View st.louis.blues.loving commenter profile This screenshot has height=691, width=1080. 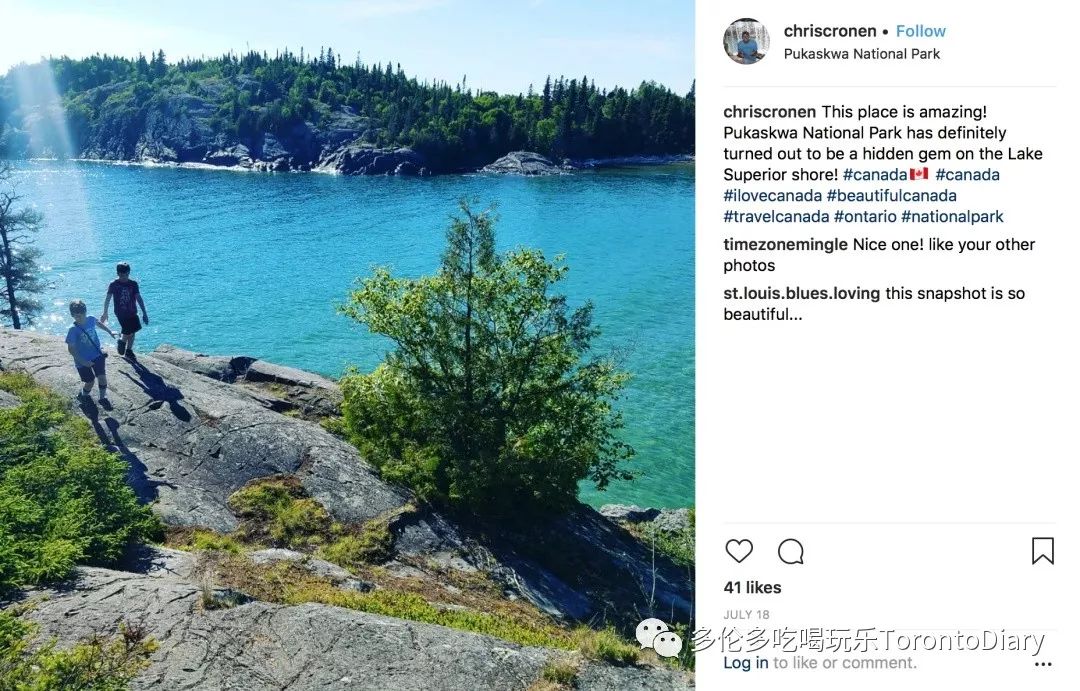(x=802, y=293)
